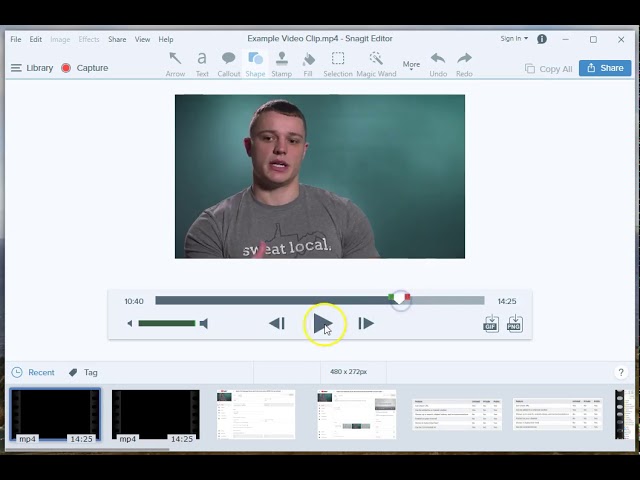Switch to the Tag tab
640x480 pixels.
pos(83,372)
